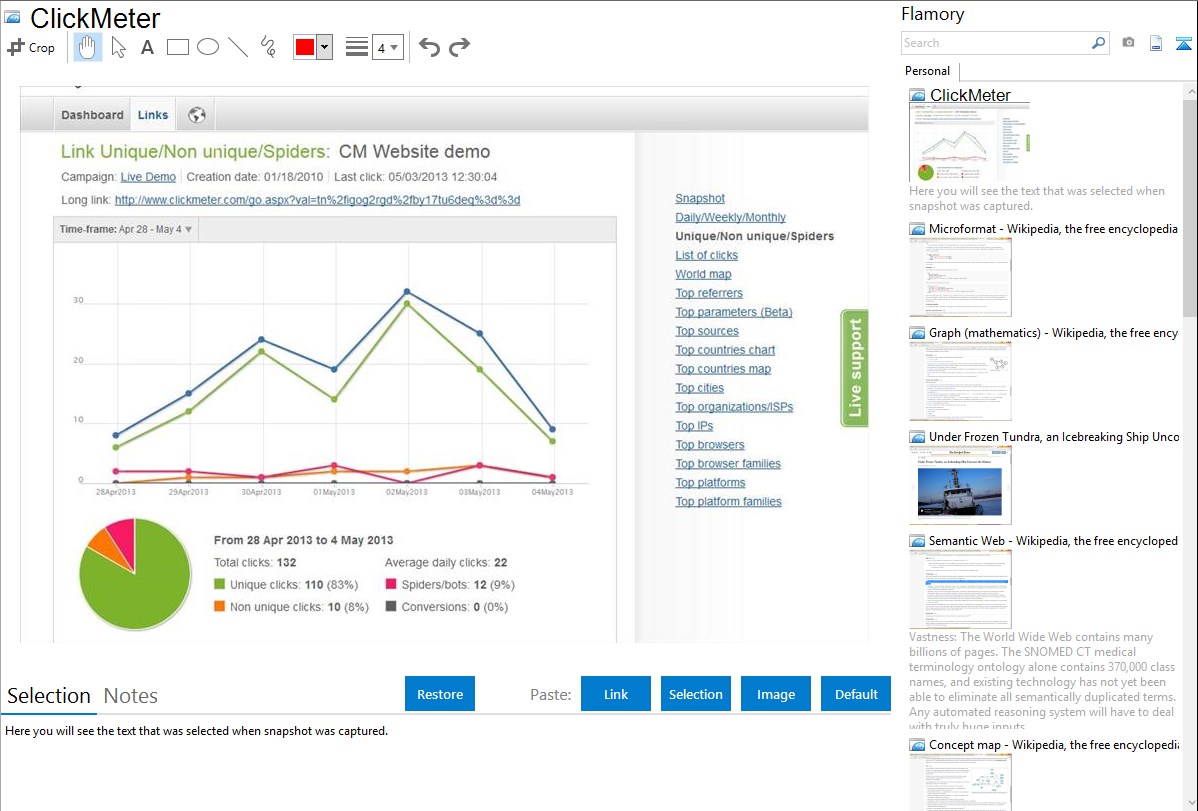Screen dimensions: 1198x811
Task: Open the Microformat Wikipedia snapshot thumbnail
Action: (960, 277)
